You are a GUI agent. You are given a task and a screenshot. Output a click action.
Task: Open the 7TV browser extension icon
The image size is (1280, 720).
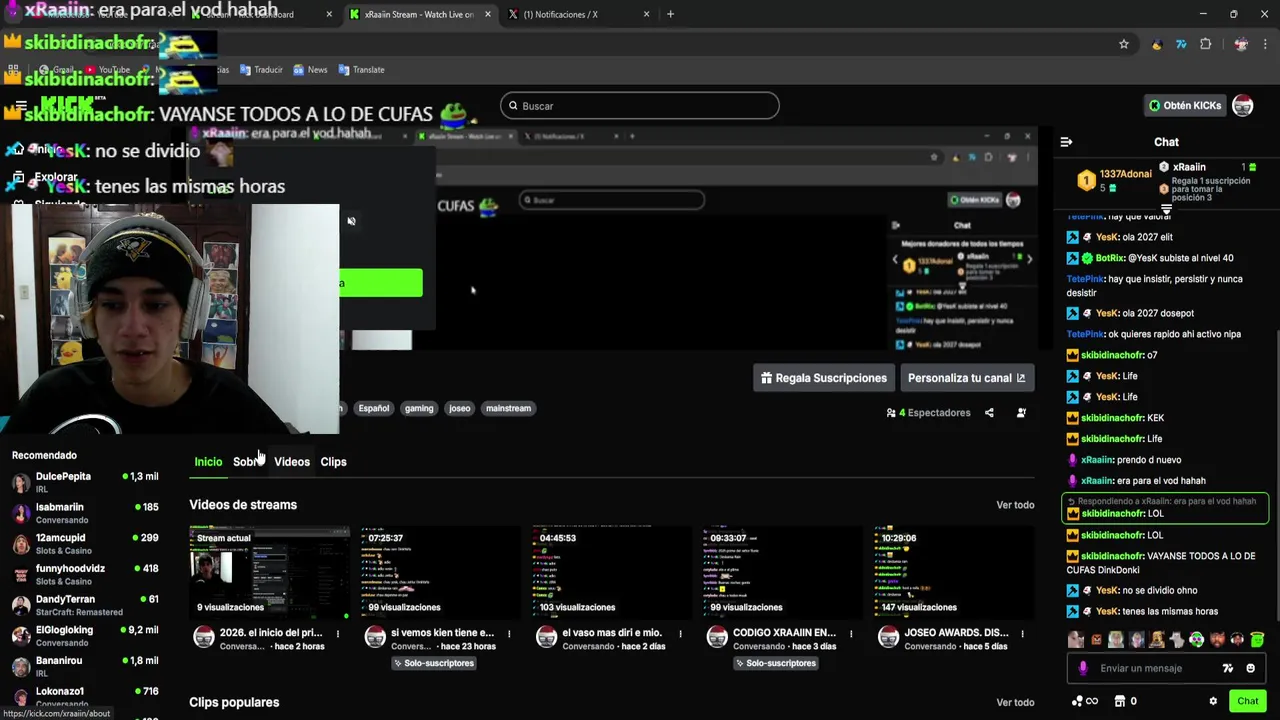click(x=1181, y=44)
